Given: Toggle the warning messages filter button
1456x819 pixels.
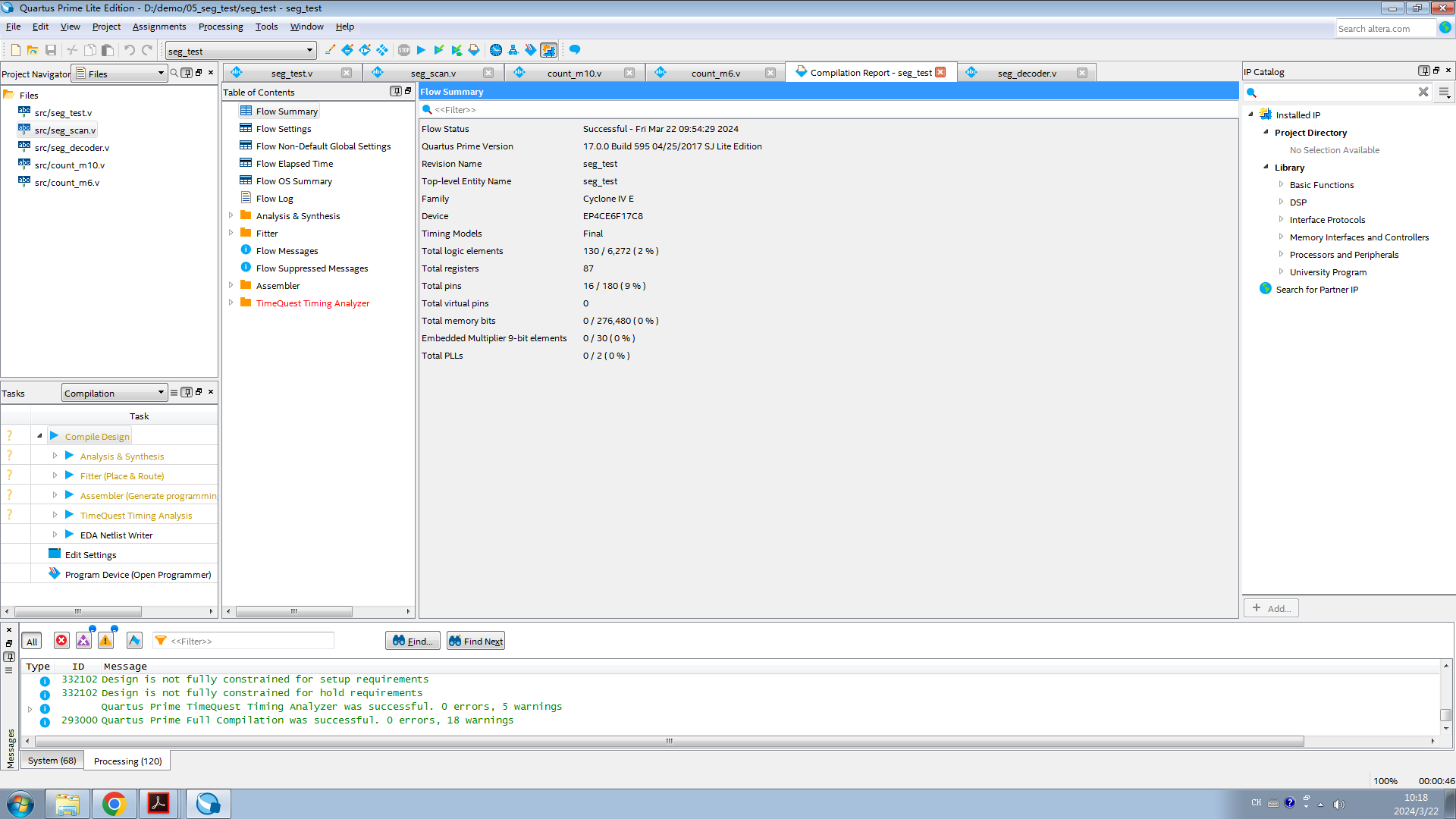Looking at the screenshot, I should 105,641.
